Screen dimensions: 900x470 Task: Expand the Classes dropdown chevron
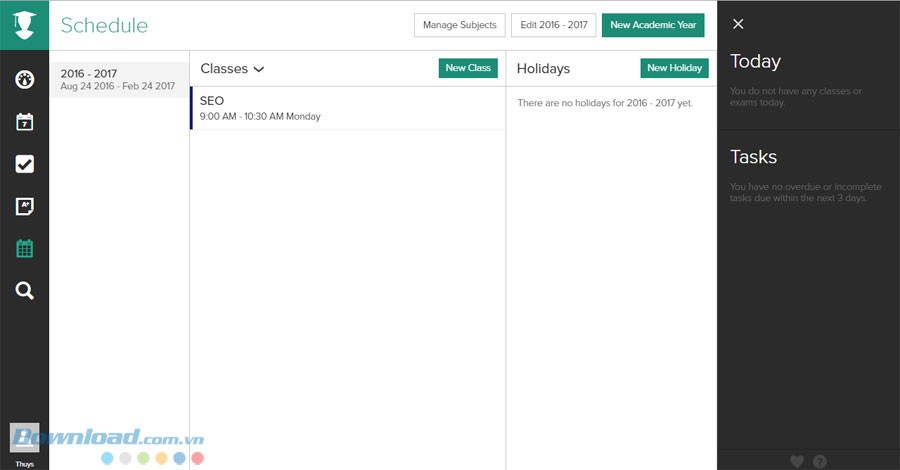pos(259,69)
